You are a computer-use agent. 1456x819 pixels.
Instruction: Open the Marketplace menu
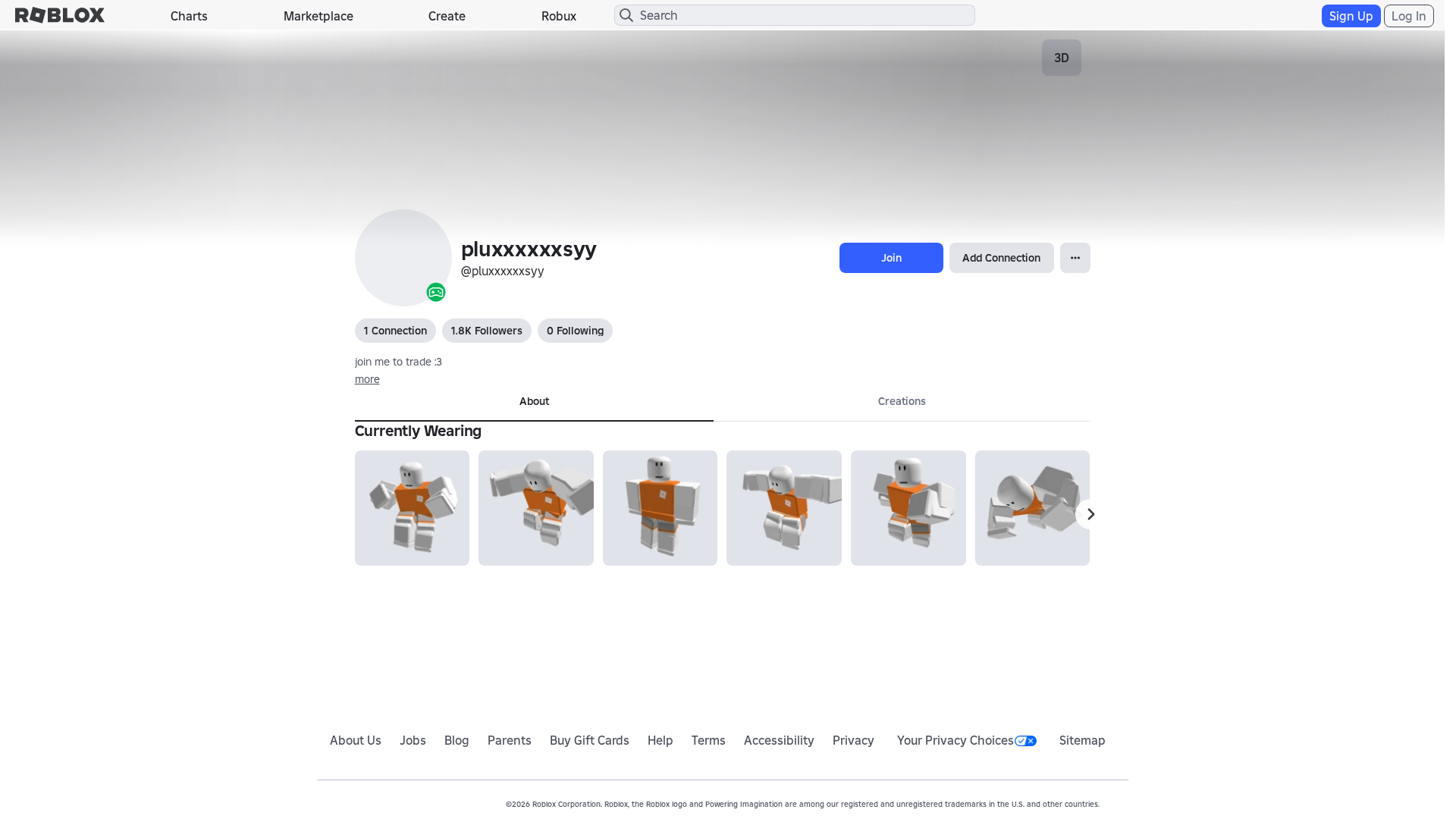[318, 16]
